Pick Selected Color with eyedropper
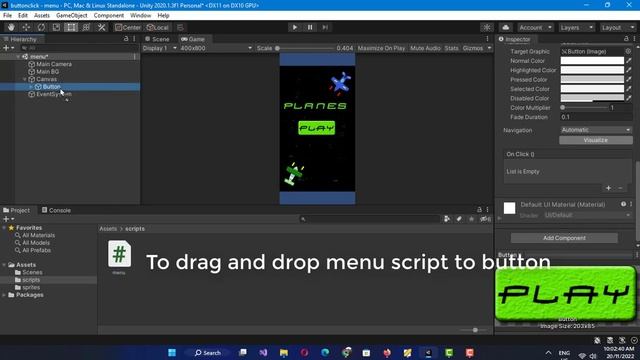 coord(629,89)
